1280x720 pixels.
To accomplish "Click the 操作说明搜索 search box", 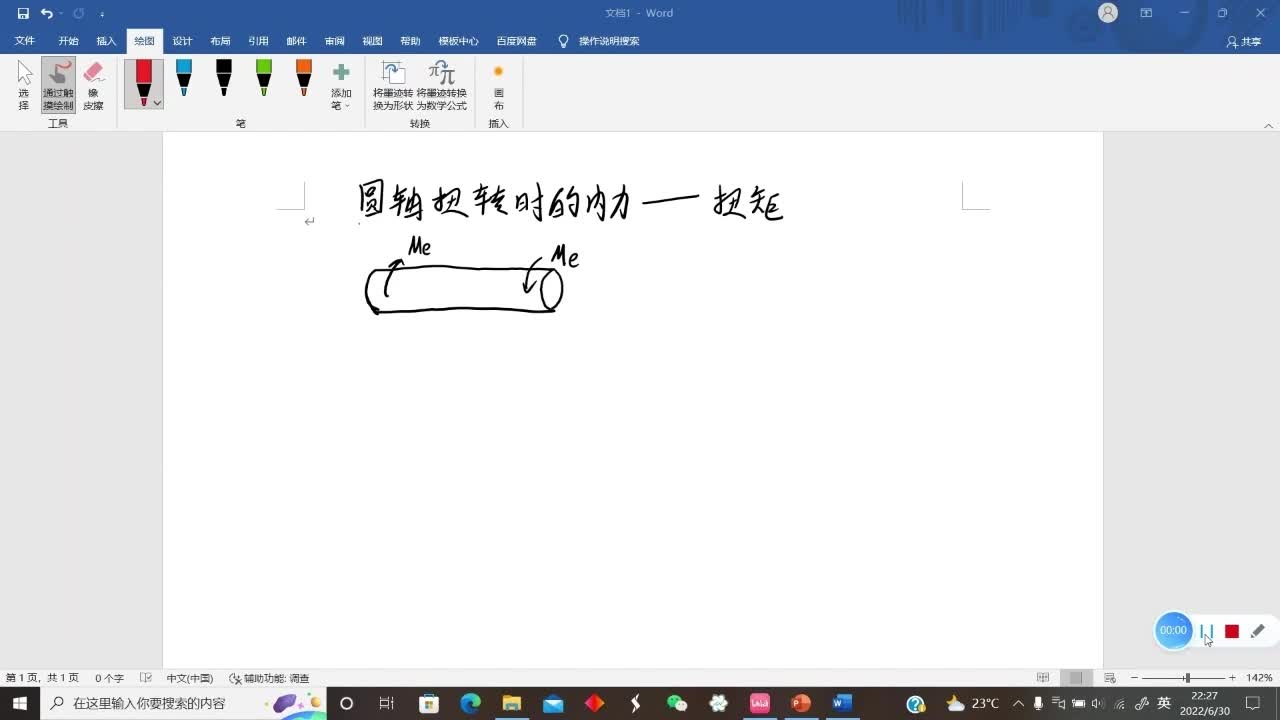I will coord(599,41).
